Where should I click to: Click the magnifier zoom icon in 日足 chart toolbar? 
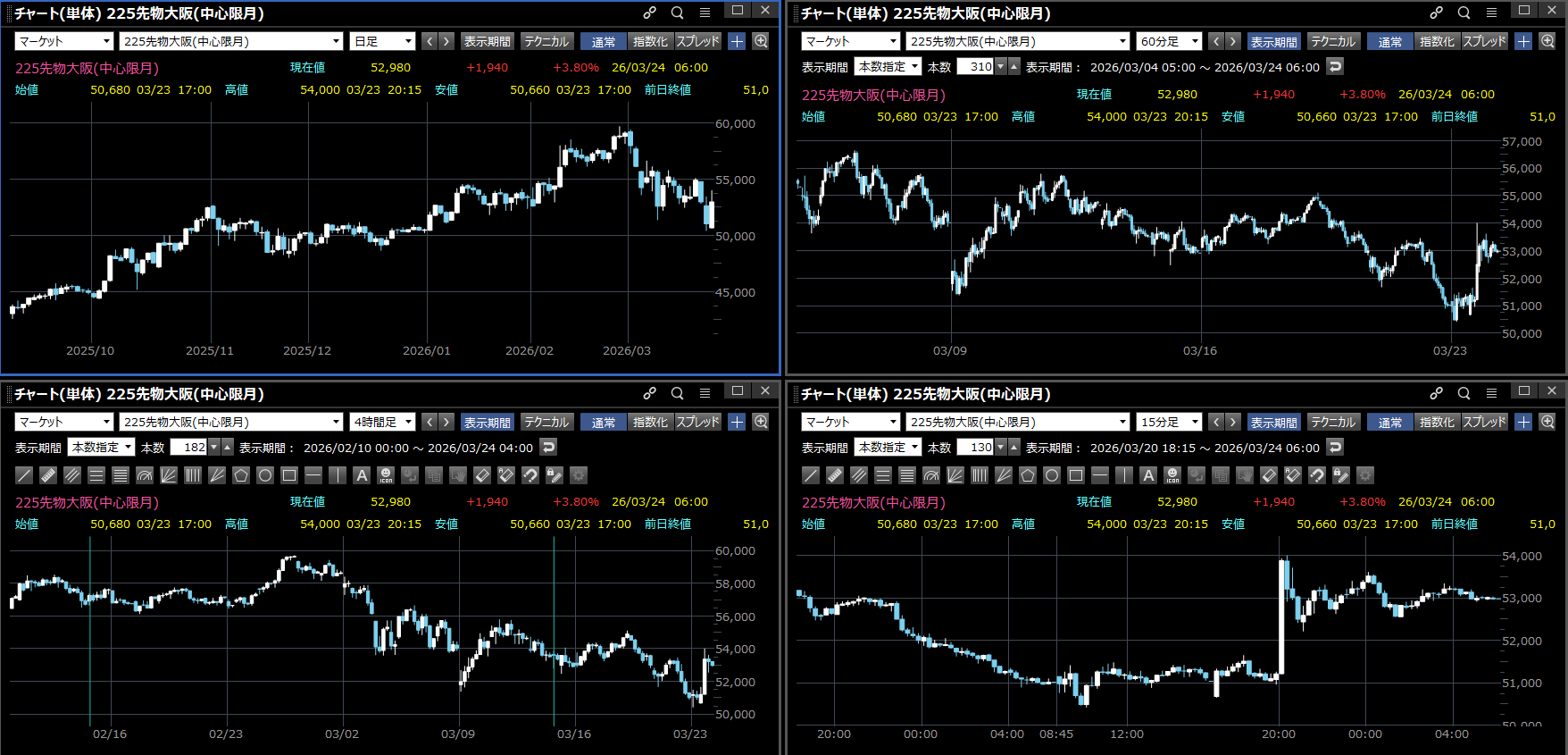tap(761, 41)
